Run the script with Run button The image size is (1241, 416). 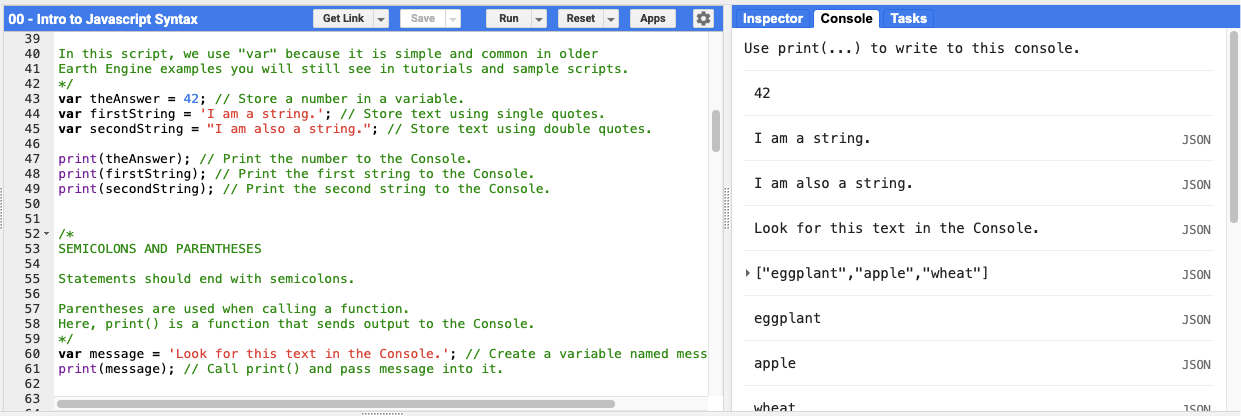[x=509, y=18]
